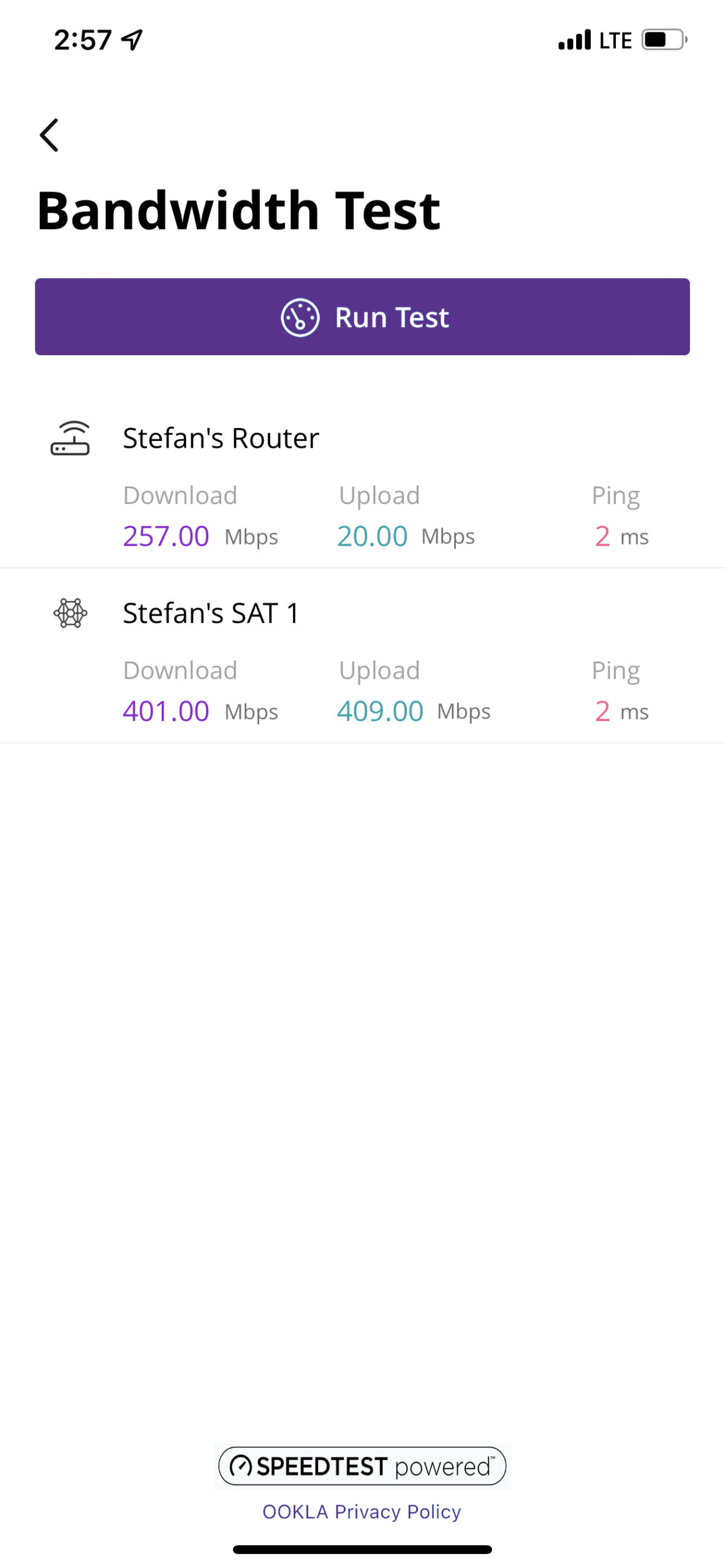
Task: Tap the speedometer icon in Run Test
Action: (300, 317)
